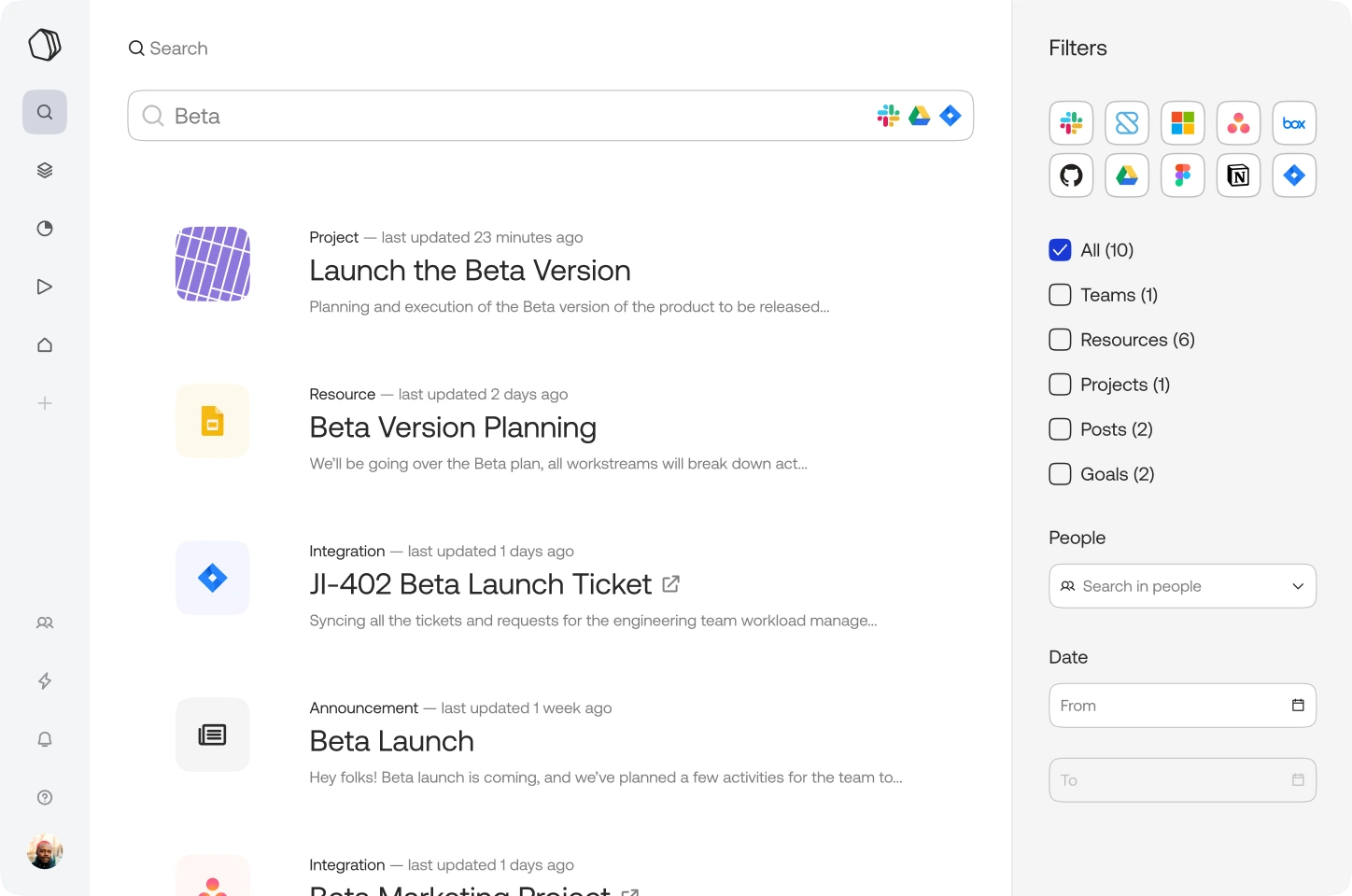This screenshot has height=896, width=1352.
Task: Click the app logo in sidebar
Action: [45, 44]
